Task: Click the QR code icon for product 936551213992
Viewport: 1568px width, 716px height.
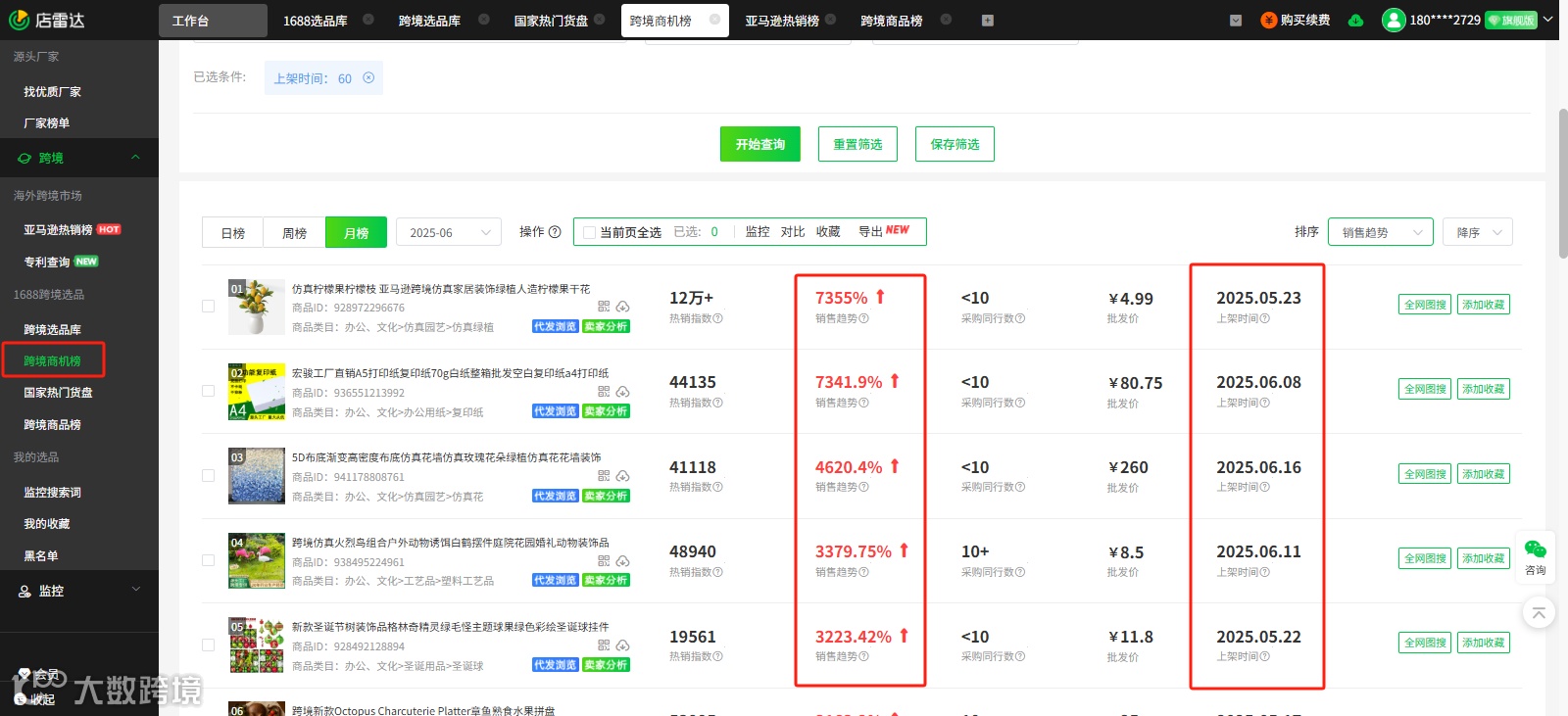Action: 604,392
